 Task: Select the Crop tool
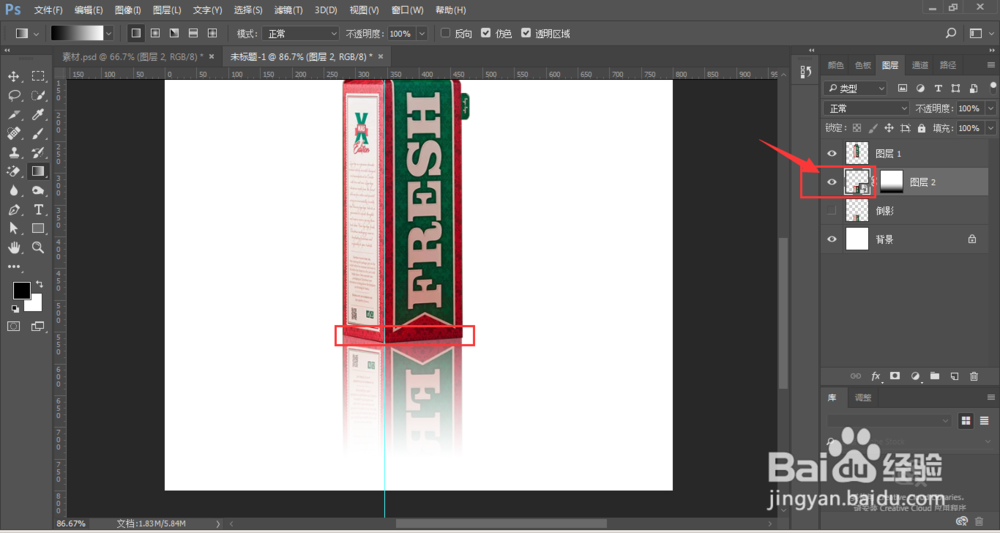[13, 115]
